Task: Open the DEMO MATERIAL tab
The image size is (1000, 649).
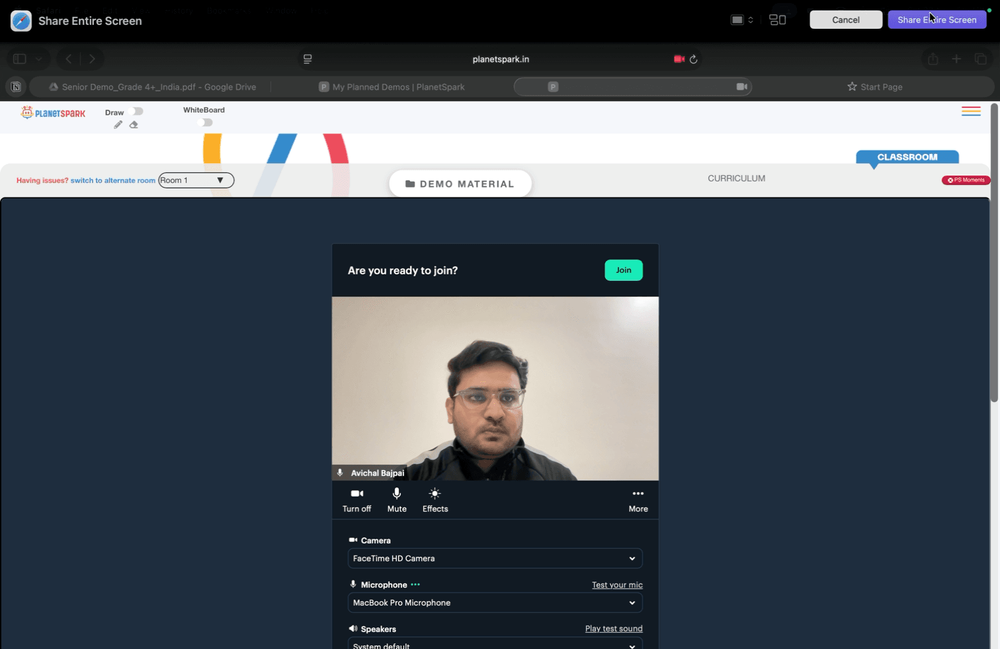Action: 460,184
